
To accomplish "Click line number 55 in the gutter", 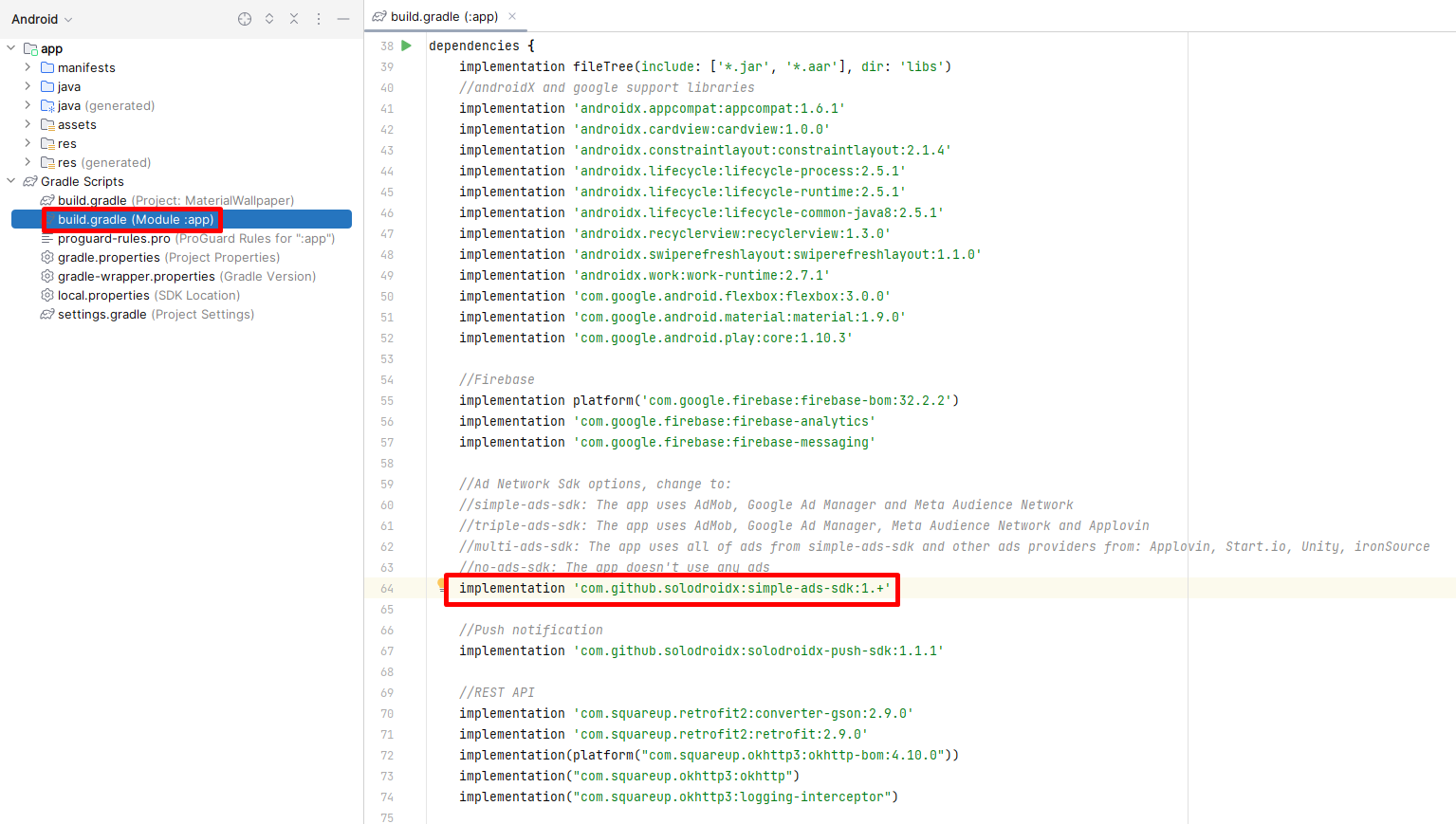I will 387,400.
